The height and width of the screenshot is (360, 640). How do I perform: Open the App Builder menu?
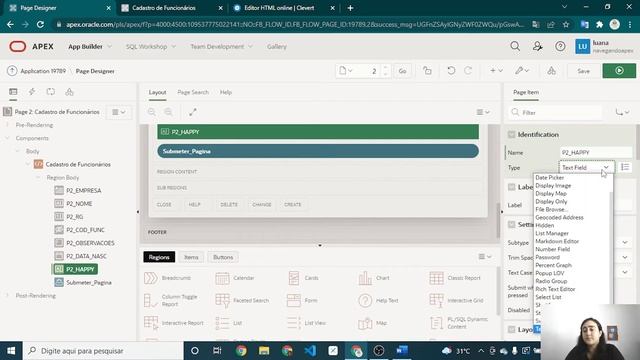(89, 47)
